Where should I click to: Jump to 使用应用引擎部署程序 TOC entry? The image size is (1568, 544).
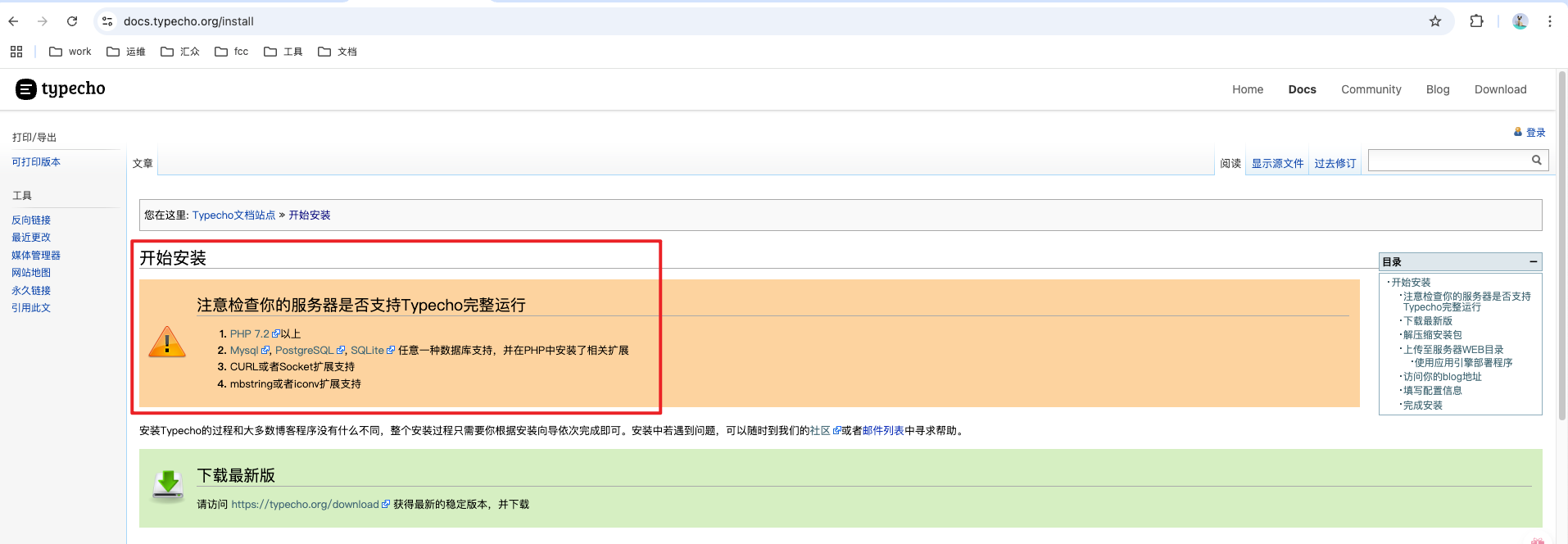point(1464,363)
